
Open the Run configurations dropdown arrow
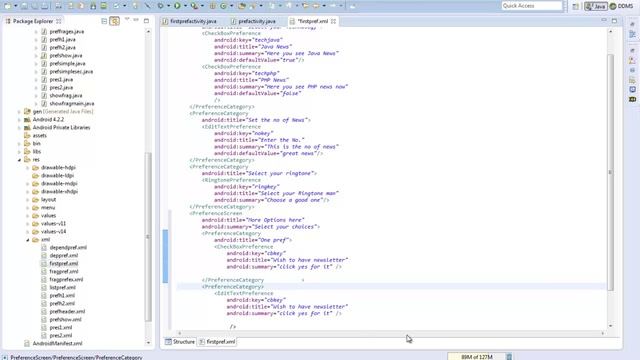click(x=185, y=6)
